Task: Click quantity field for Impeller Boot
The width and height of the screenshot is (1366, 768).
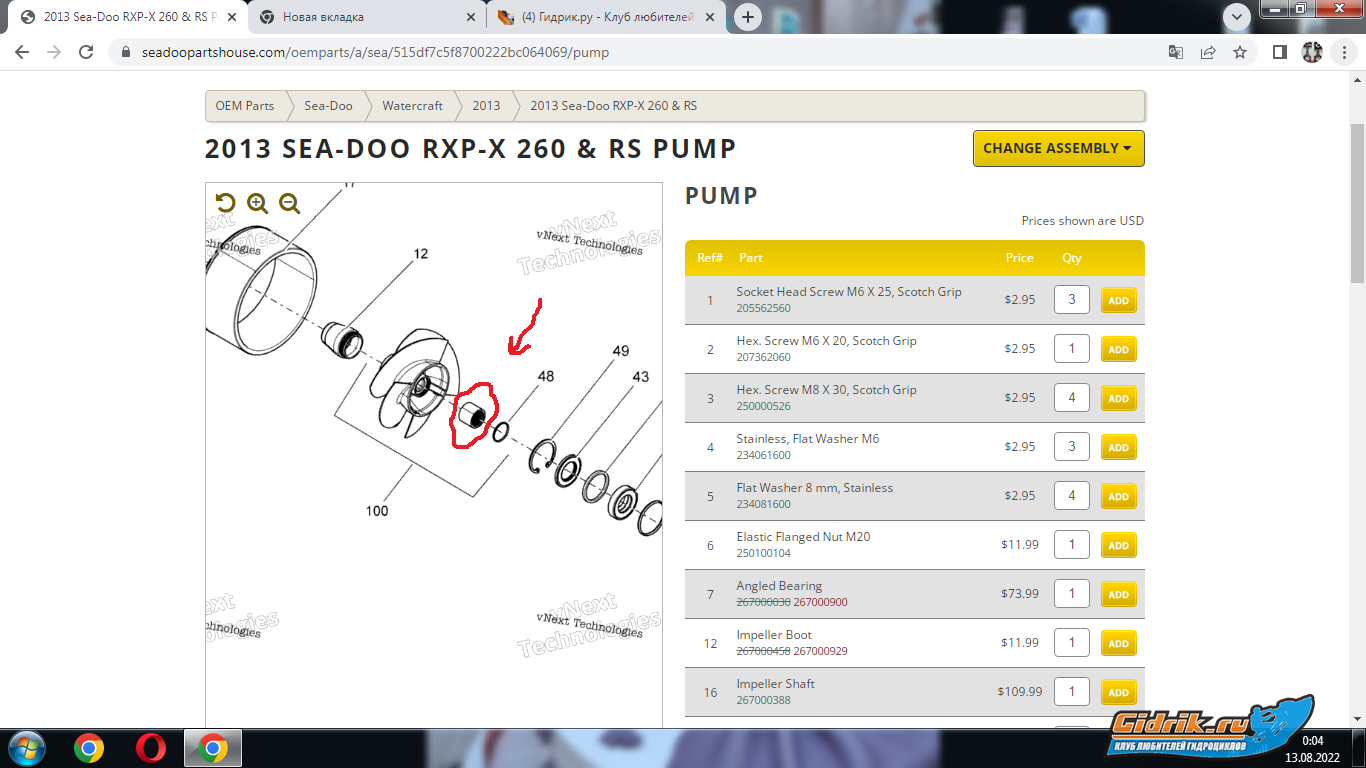Action: pos(1071,642)
